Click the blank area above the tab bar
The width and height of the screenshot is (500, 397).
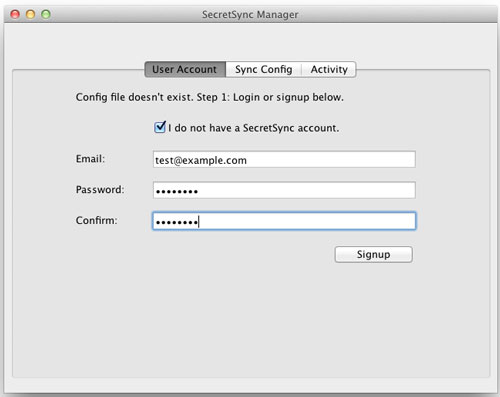coord(250,42)
